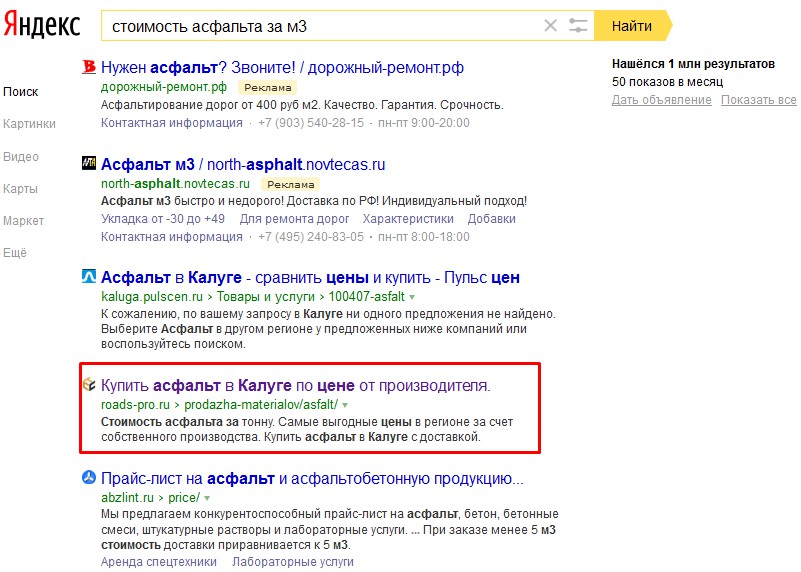801x572 pixels.
Task: Open the Прайс-лист на асфальт result
Action: pos(313,478)
